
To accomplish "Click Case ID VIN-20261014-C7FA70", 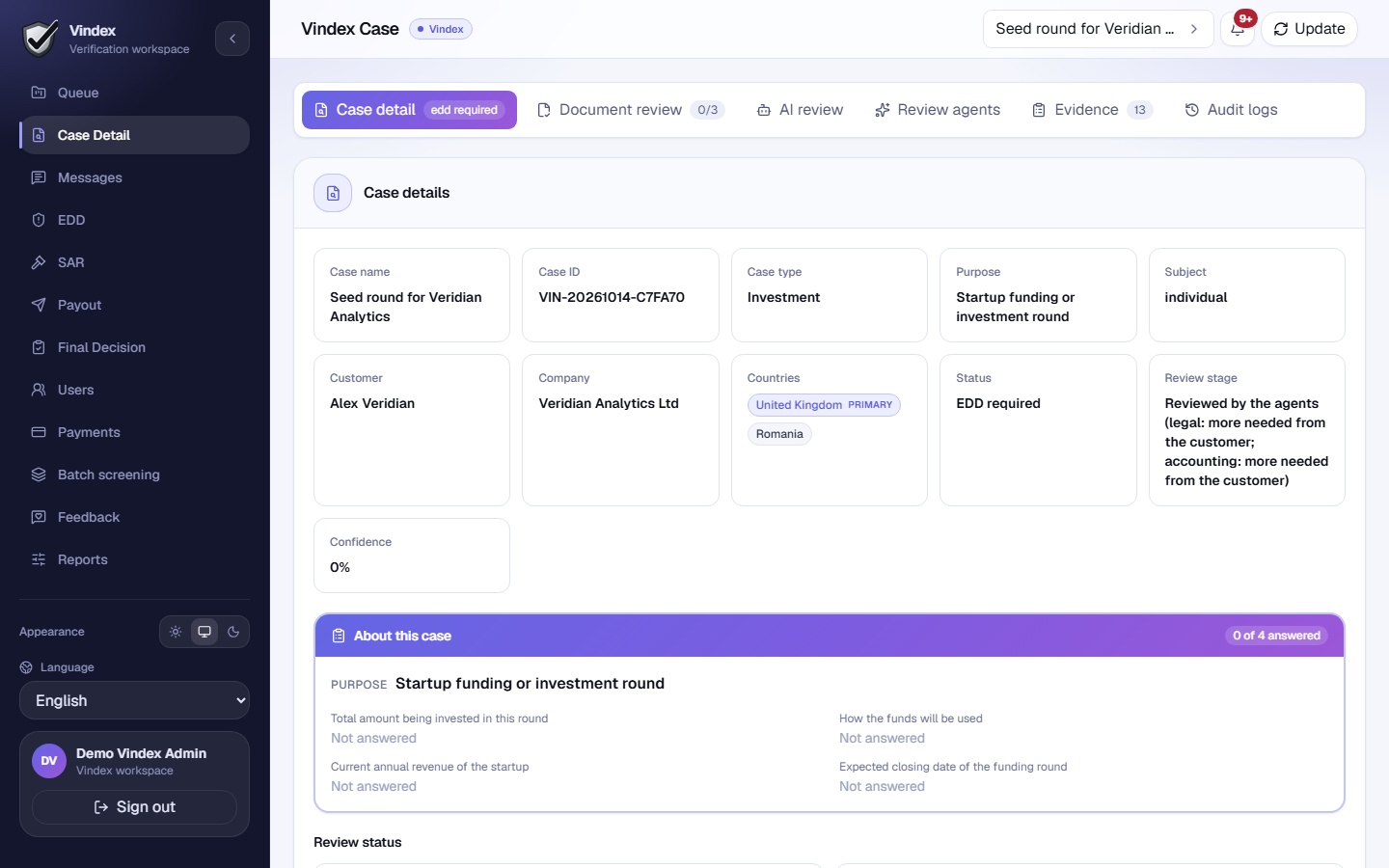I will (612, 297).
